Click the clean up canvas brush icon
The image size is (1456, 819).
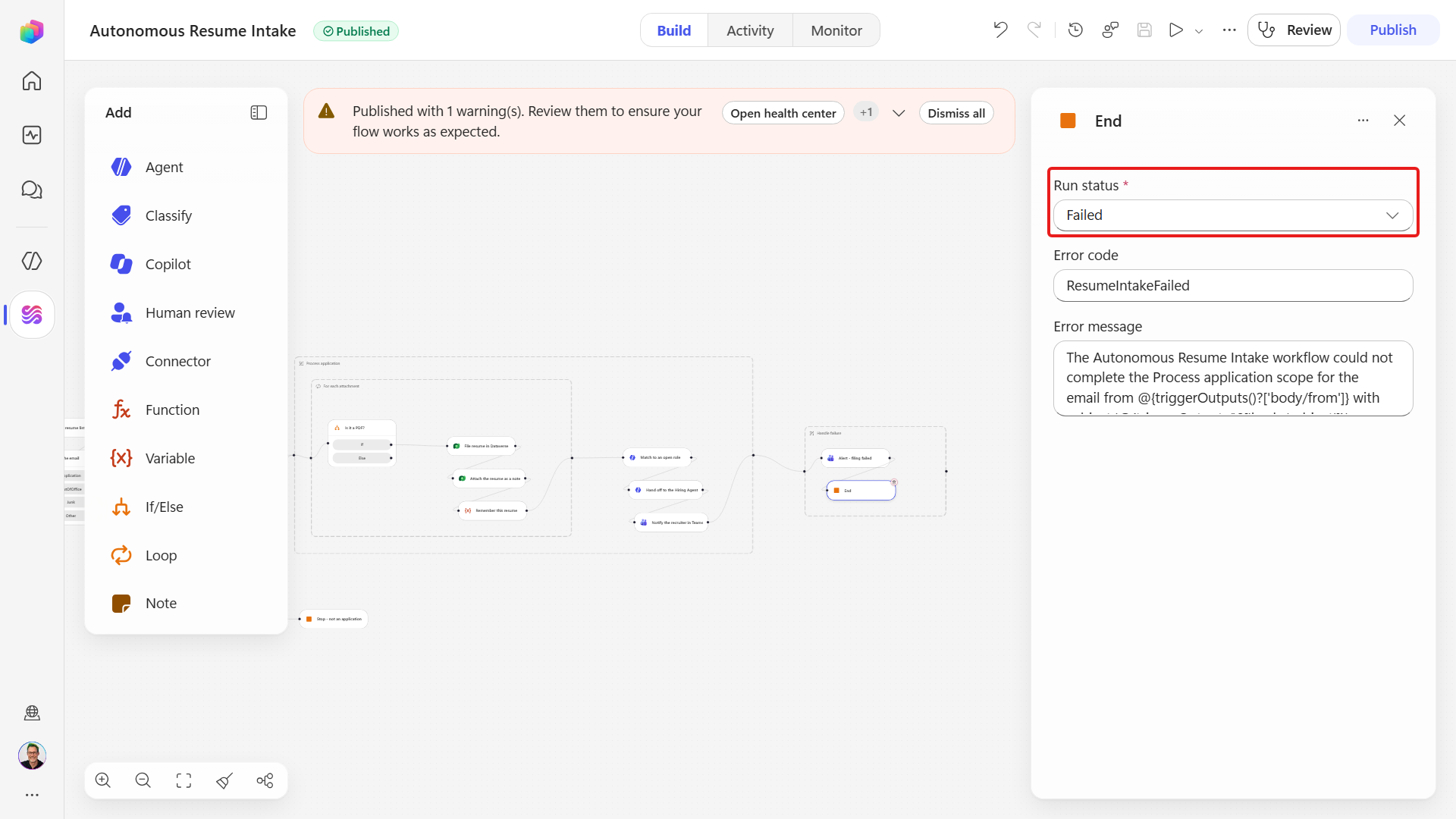(224, 780)
